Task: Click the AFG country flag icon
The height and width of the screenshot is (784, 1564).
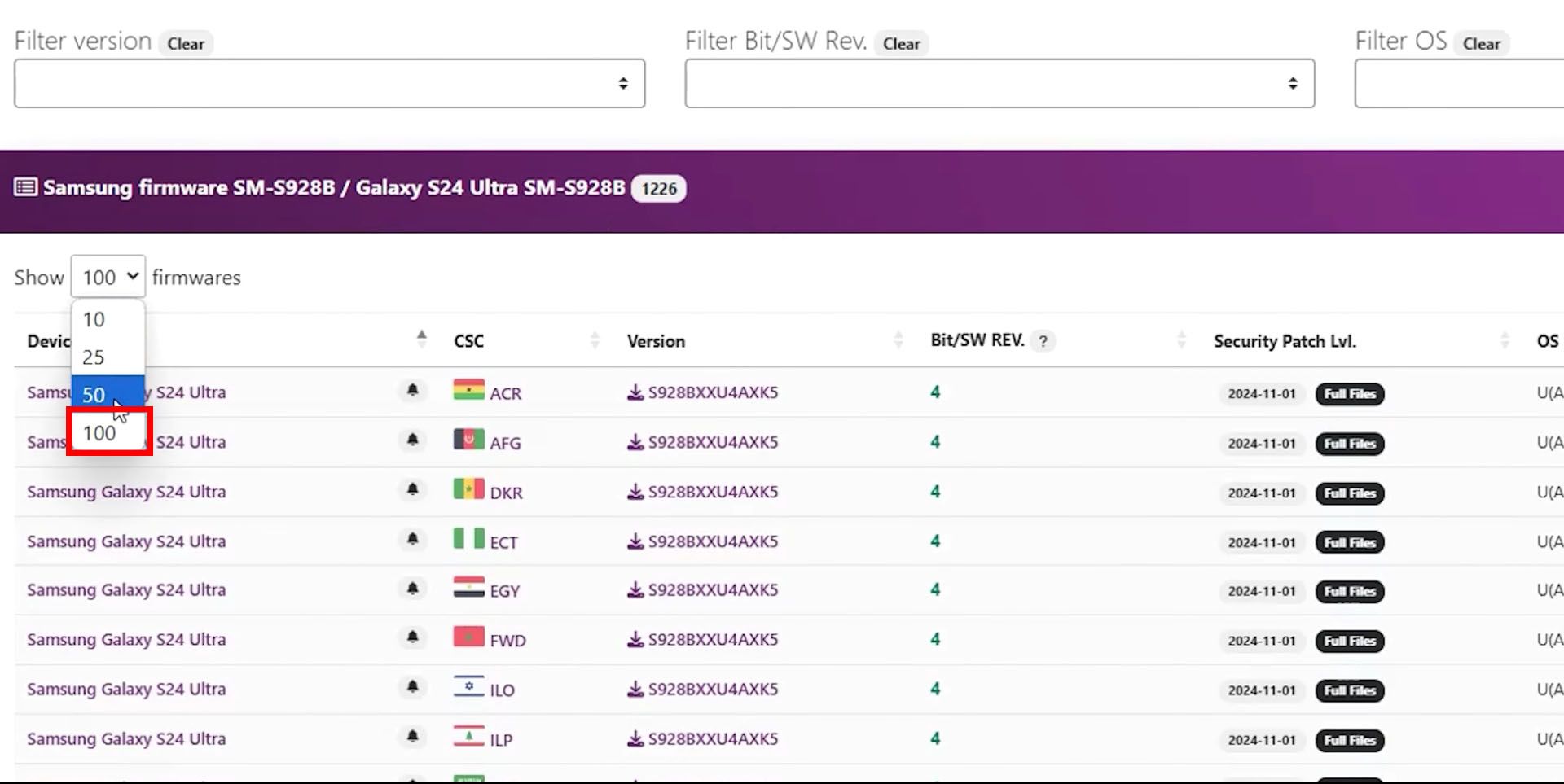Action: [x=468, y=440]
